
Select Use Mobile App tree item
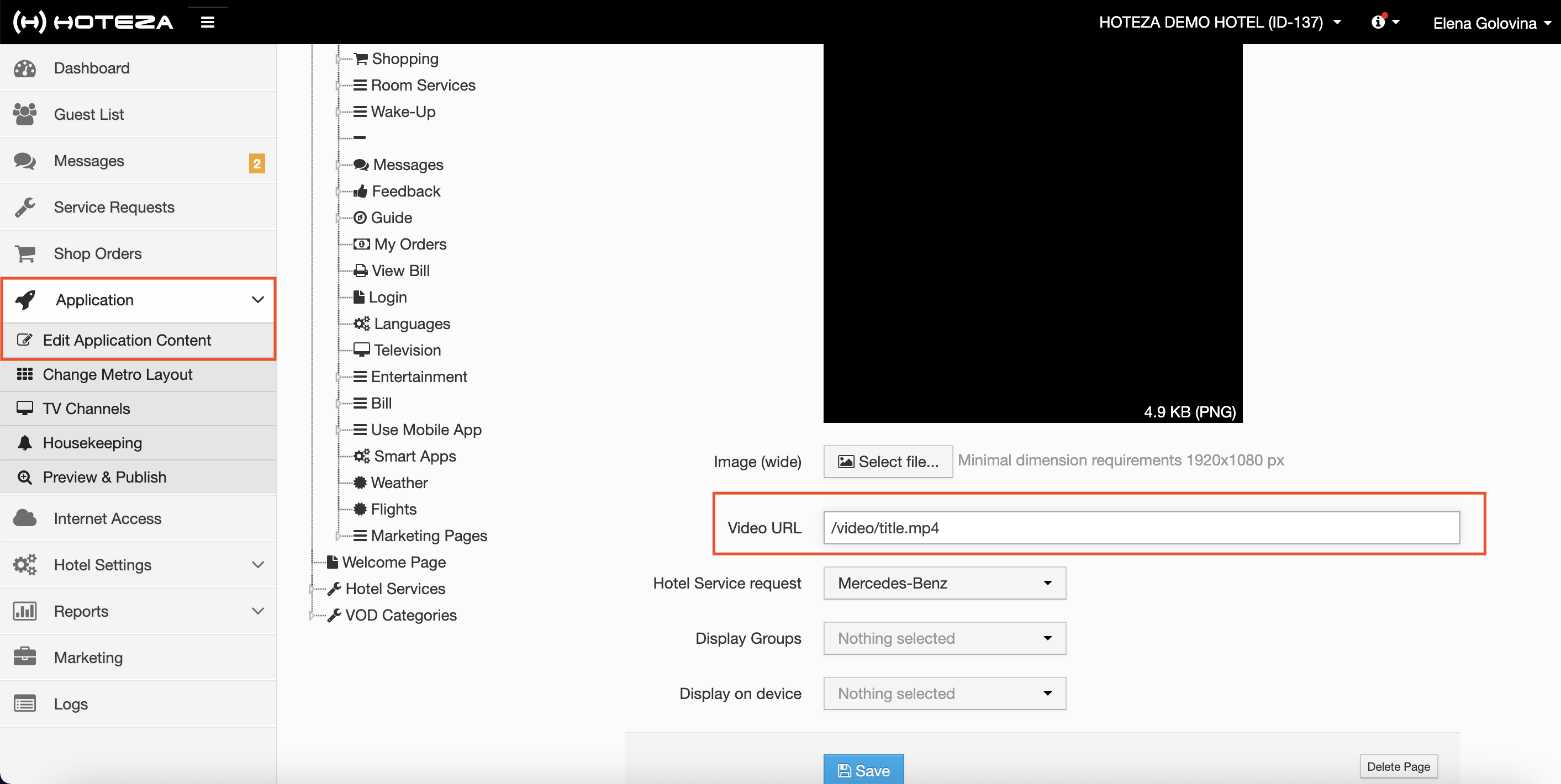point(426,430)
